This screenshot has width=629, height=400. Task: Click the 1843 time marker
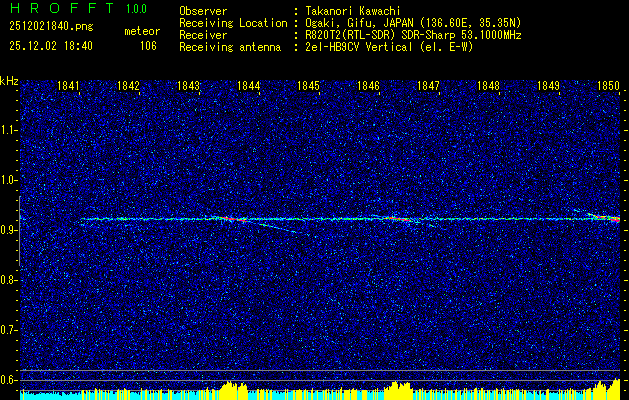tap(188, 86)
